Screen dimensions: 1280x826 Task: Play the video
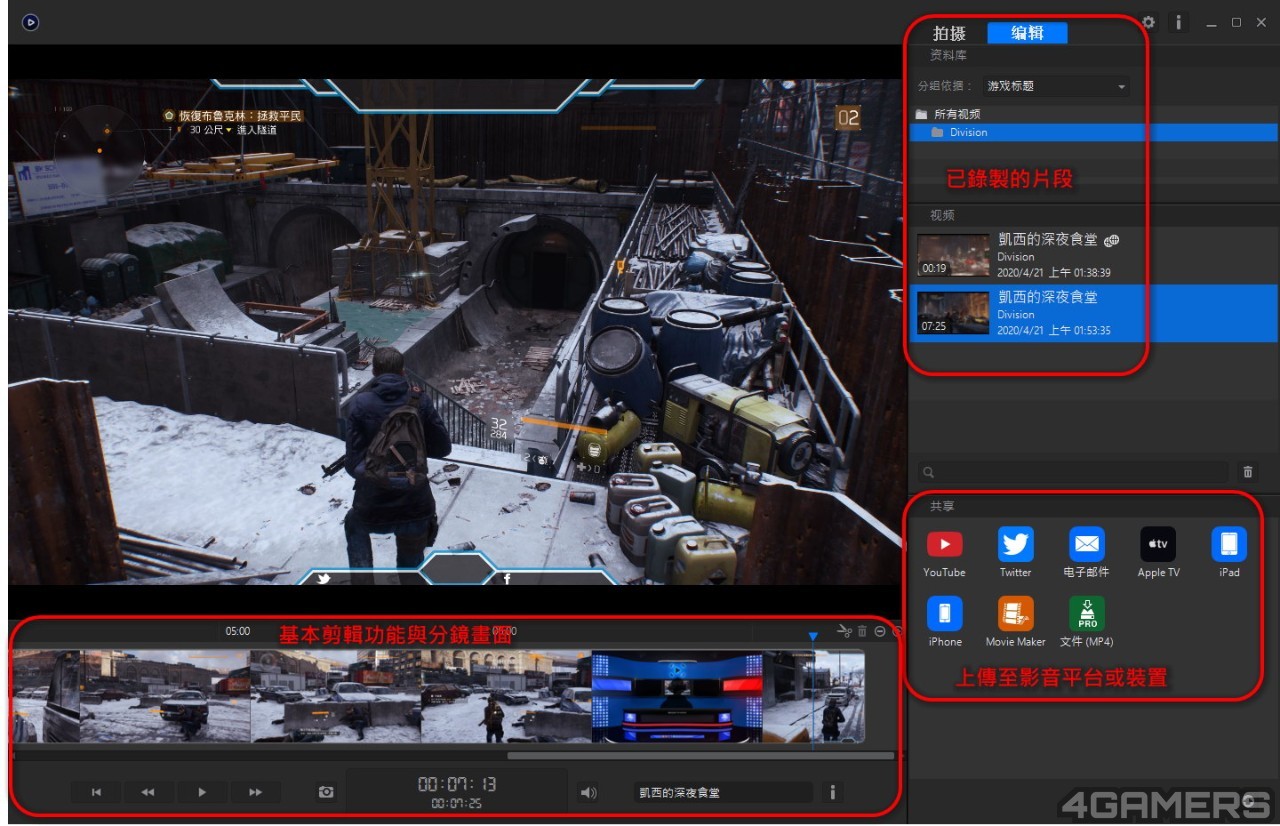click(202, 792)
